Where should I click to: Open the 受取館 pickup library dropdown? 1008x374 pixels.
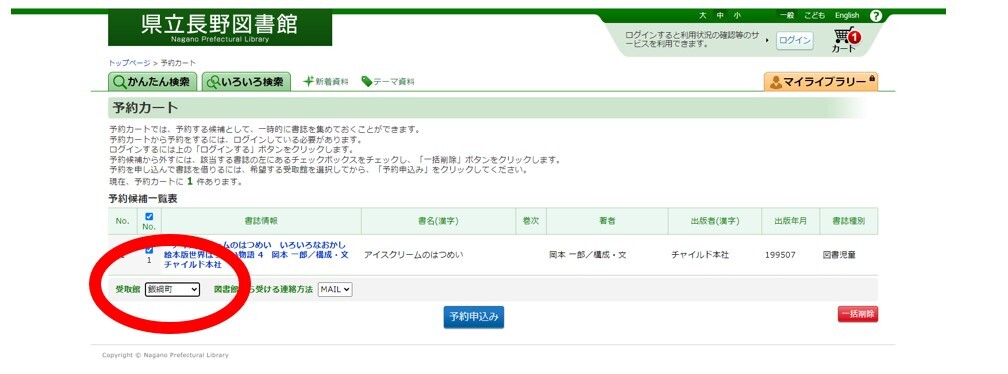[x=172, y=290]
